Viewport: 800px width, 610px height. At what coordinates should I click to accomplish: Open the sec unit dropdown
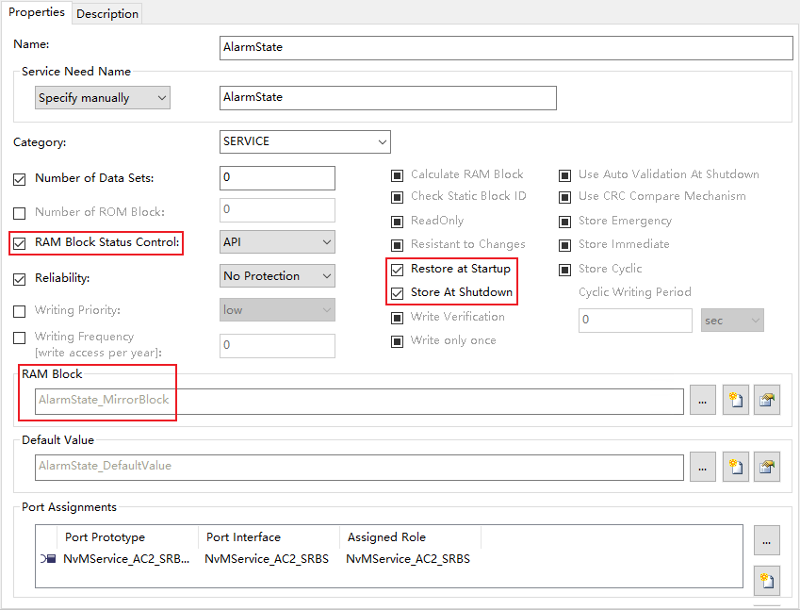(x=732, y=320)
